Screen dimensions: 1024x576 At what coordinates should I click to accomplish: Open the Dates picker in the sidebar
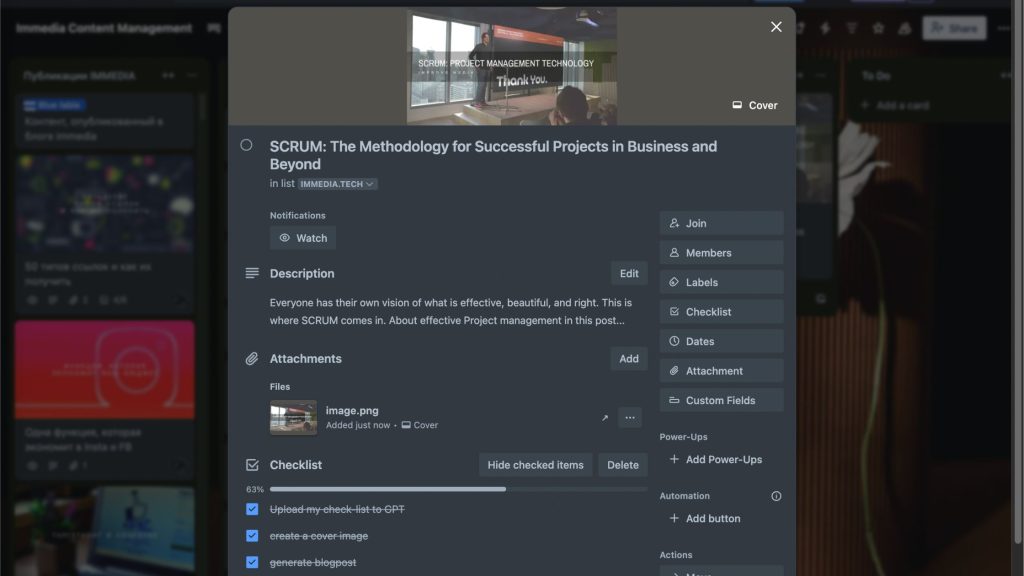721,341
